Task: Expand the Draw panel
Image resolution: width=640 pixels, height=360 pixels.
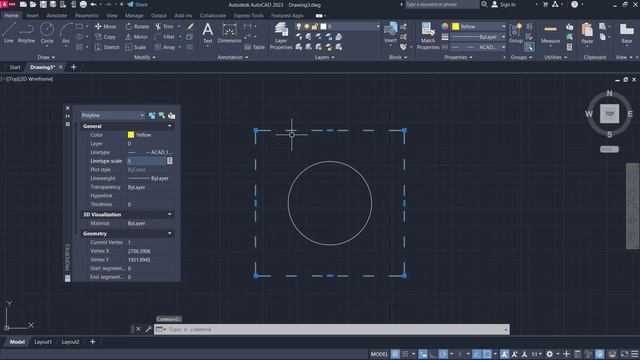Action: coord(46,58)
